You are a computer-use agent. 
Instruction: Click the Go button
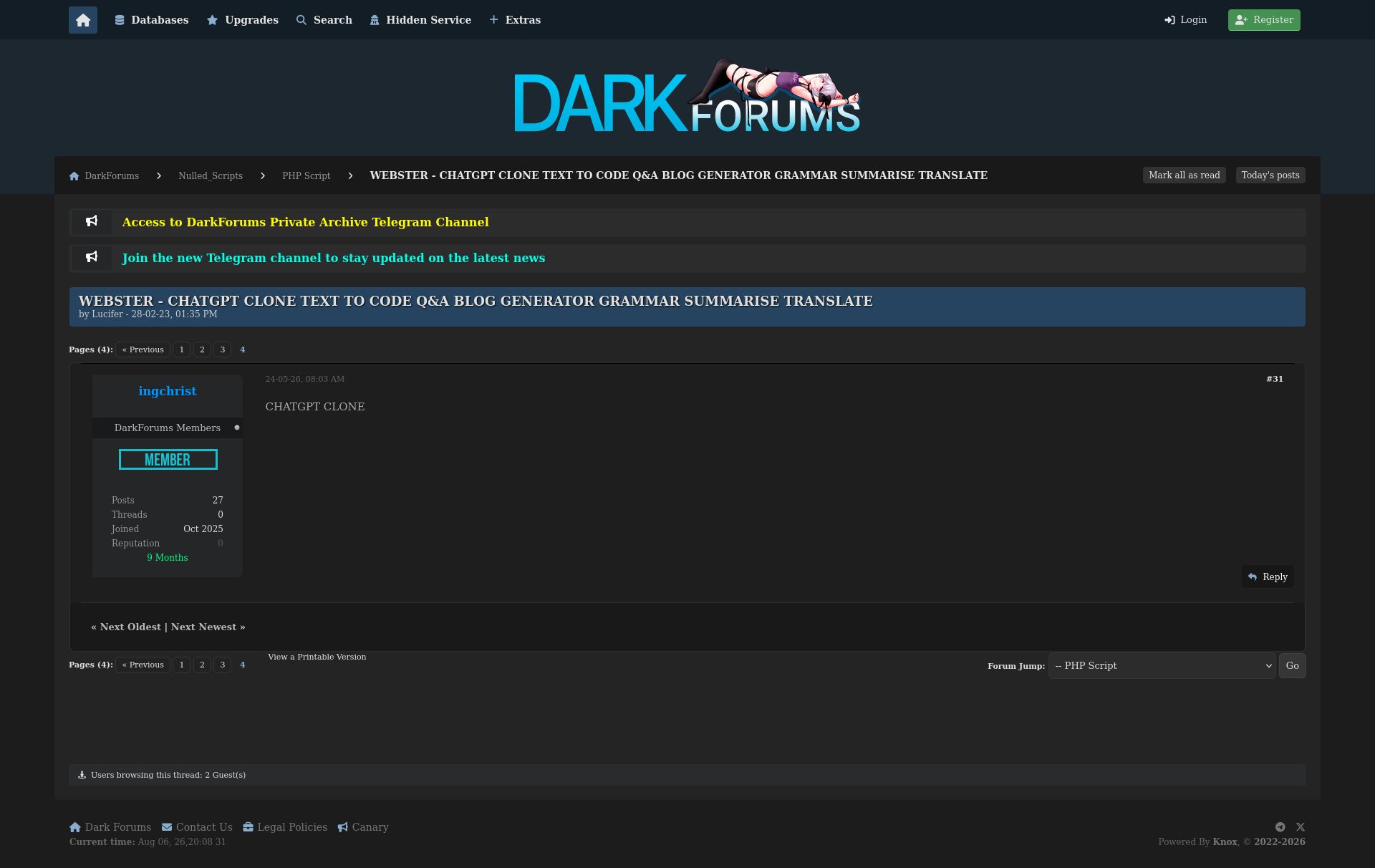tap(1293, 666)
